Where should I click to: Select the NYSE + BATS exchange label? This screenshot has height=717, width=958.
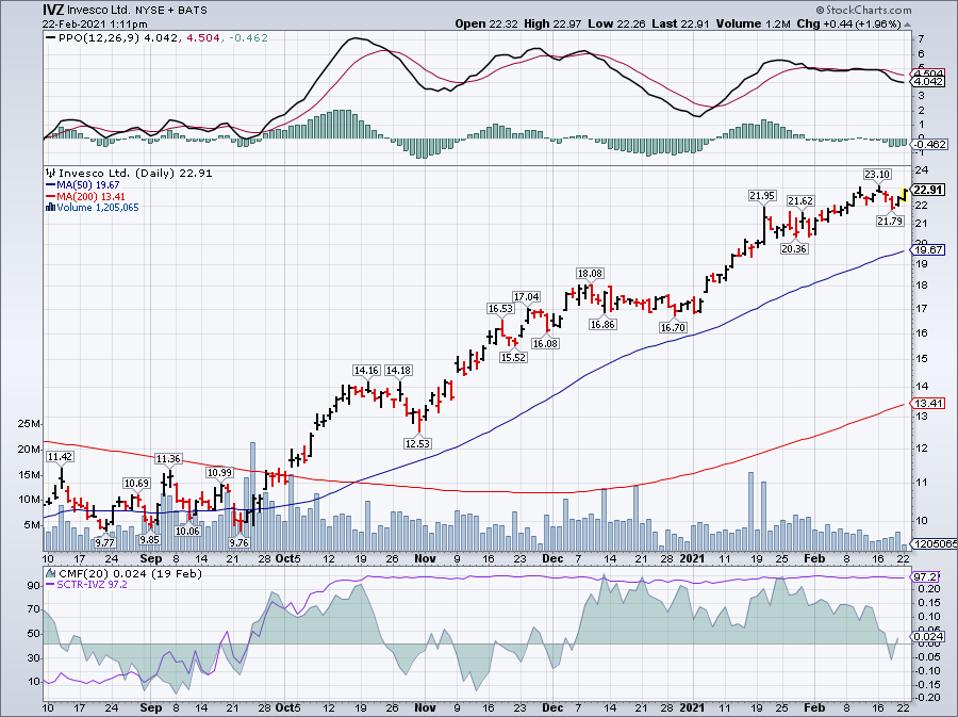click(x=172, y=10)
